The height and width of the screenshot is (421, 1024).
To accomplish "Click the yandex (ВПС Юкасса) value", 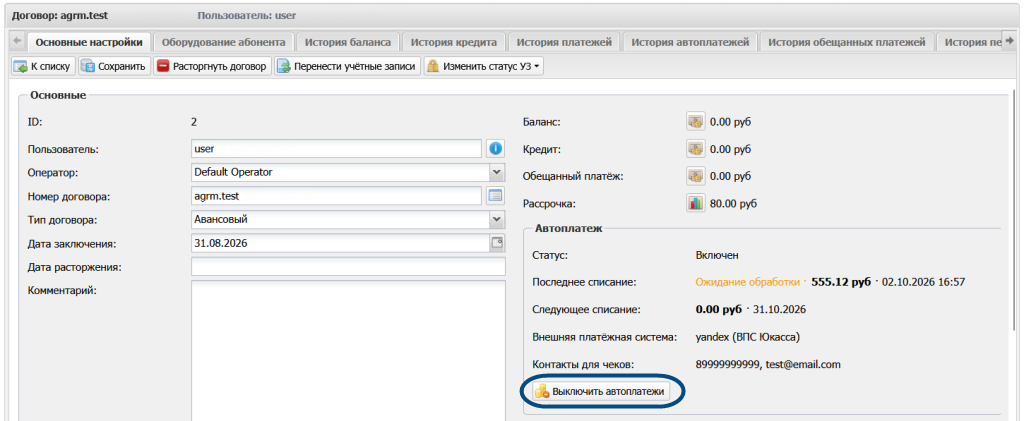I will (x=748, y=337).
